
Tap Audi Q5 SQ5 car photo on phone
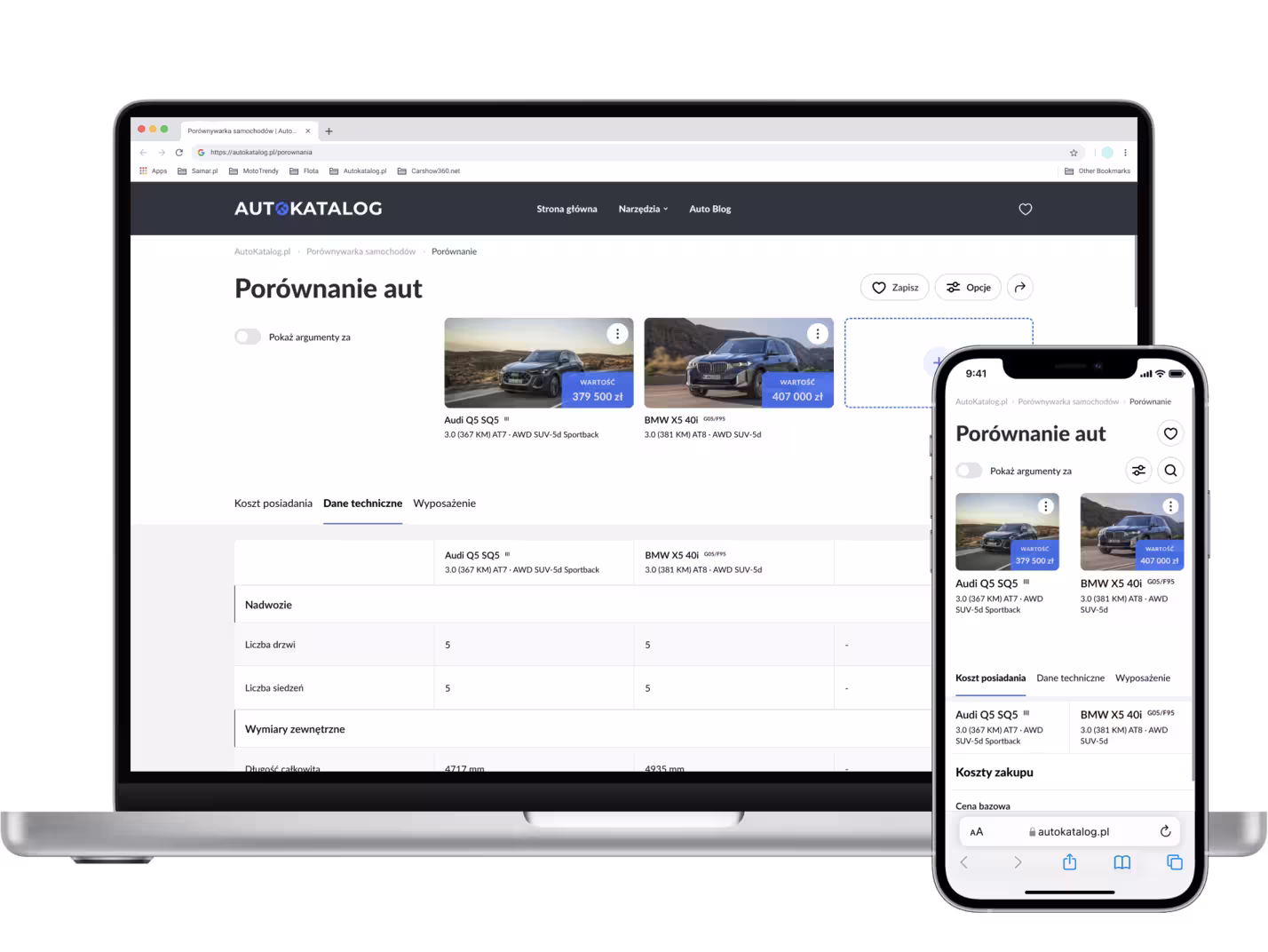tap(1007, 531)
